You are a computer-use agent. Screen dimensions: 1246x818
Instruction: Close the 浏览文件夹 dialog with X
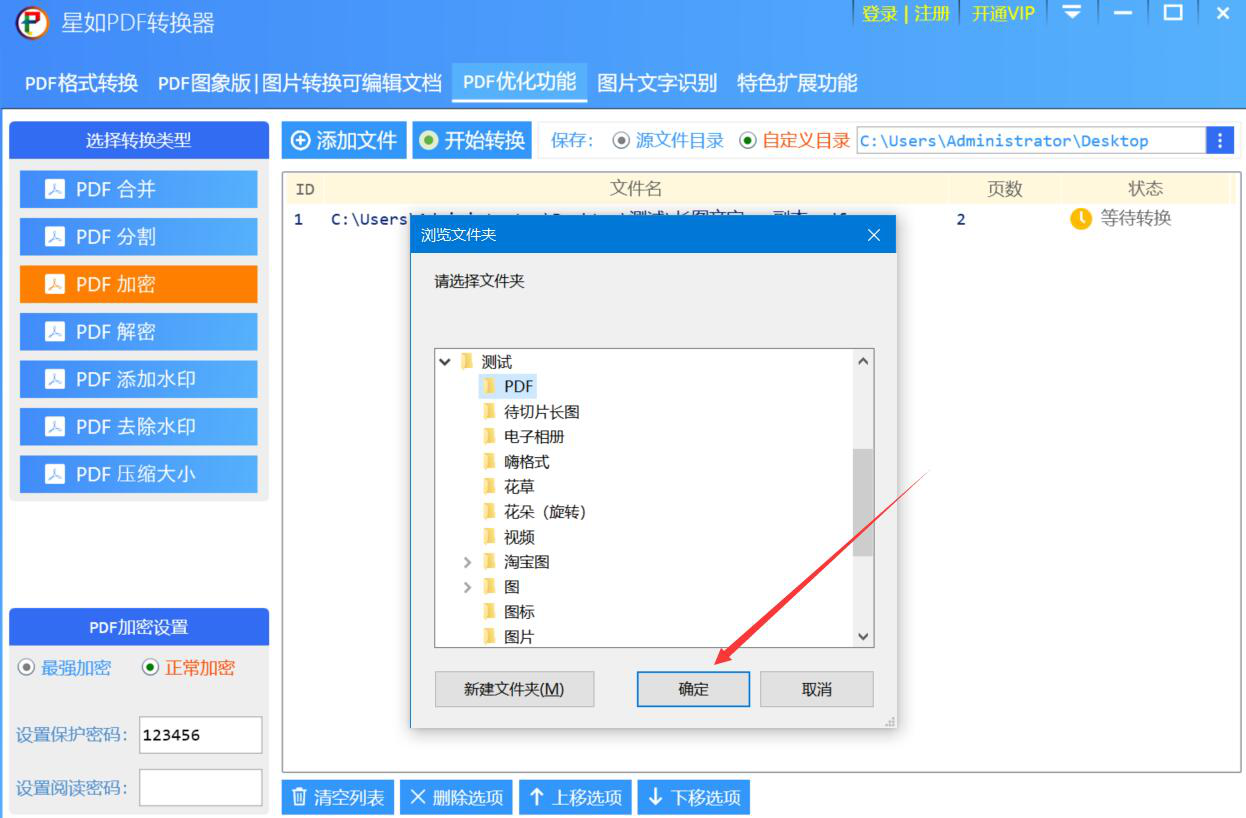874,235
